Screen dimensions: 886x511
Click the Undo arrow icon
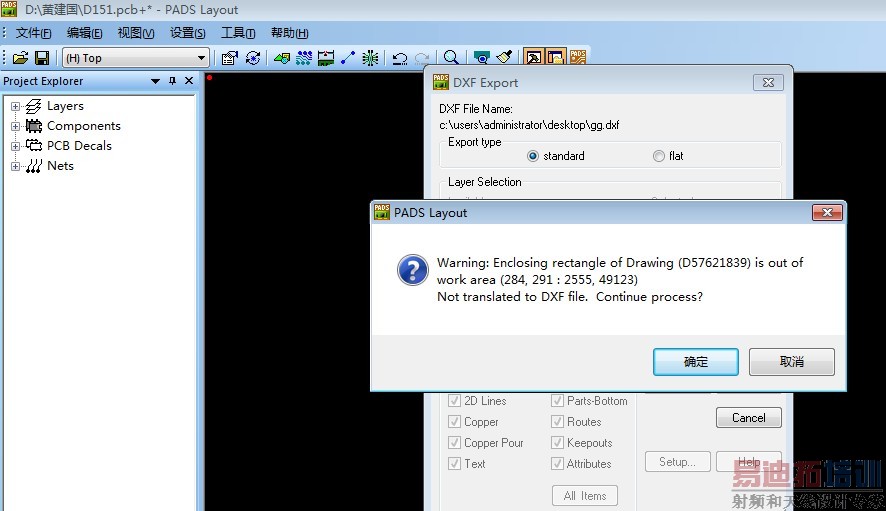click(x=400, y=58)
